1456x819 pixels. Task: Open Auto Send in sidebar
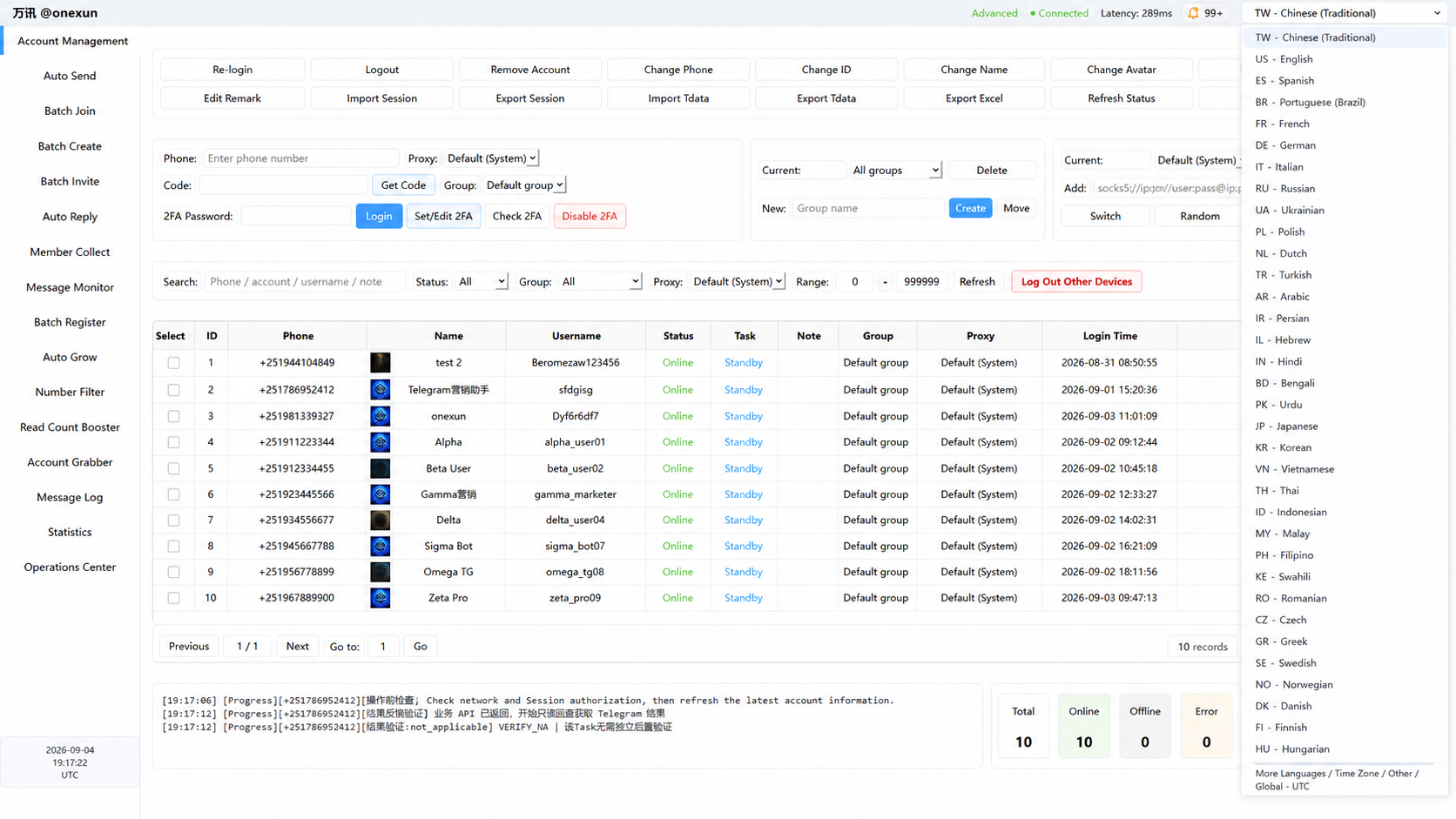coord(70,76)
